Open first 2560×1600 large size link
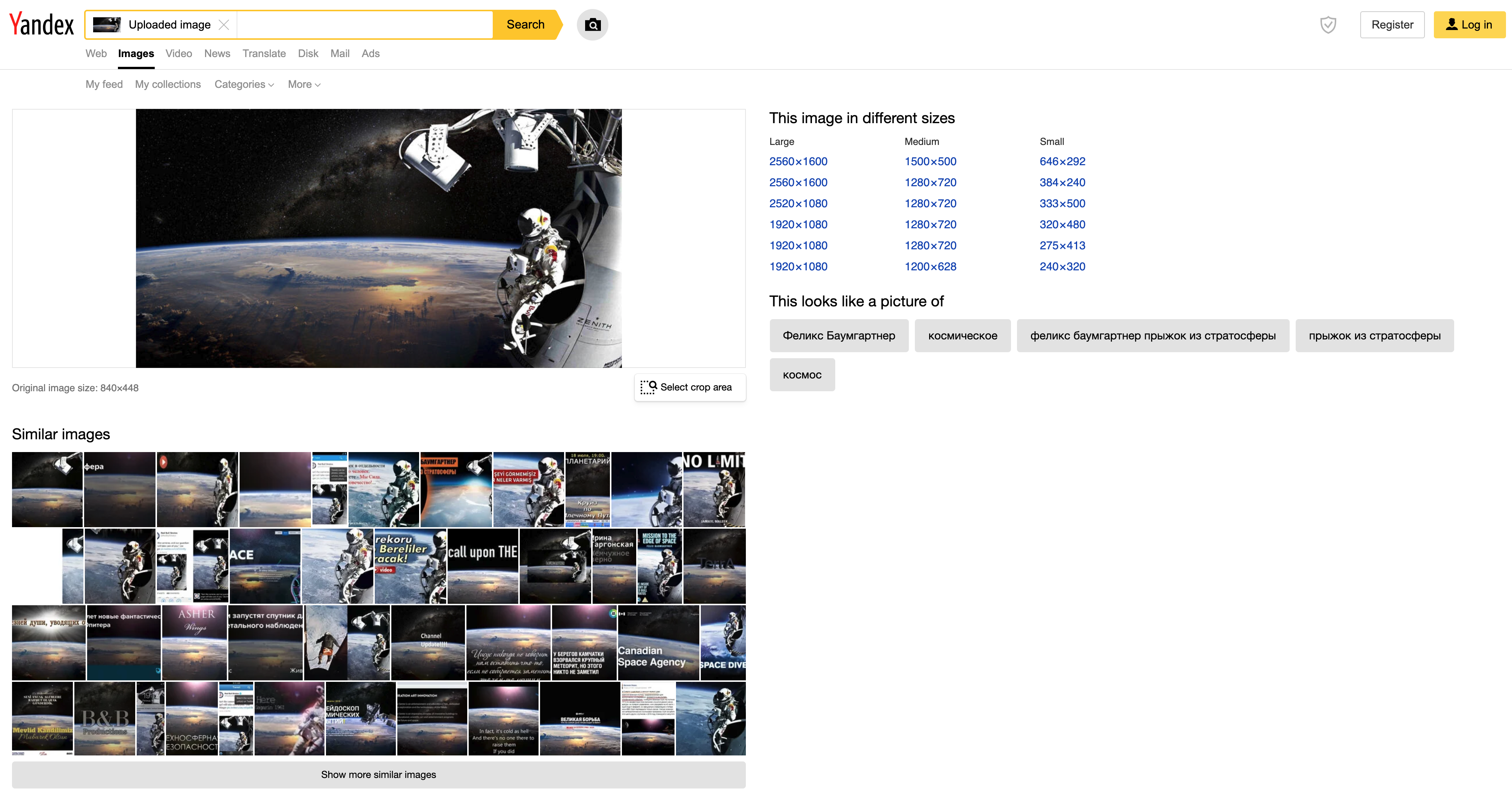 point(798,161)
